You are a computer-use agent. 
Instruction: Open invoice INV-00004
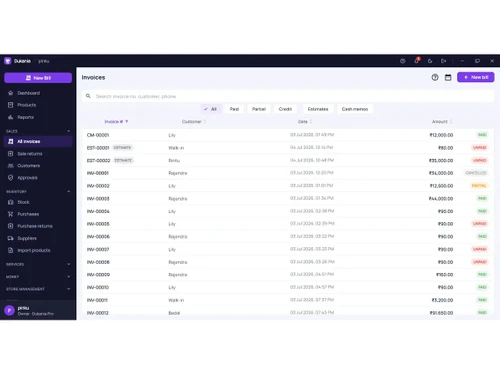[x=288, y=211]
